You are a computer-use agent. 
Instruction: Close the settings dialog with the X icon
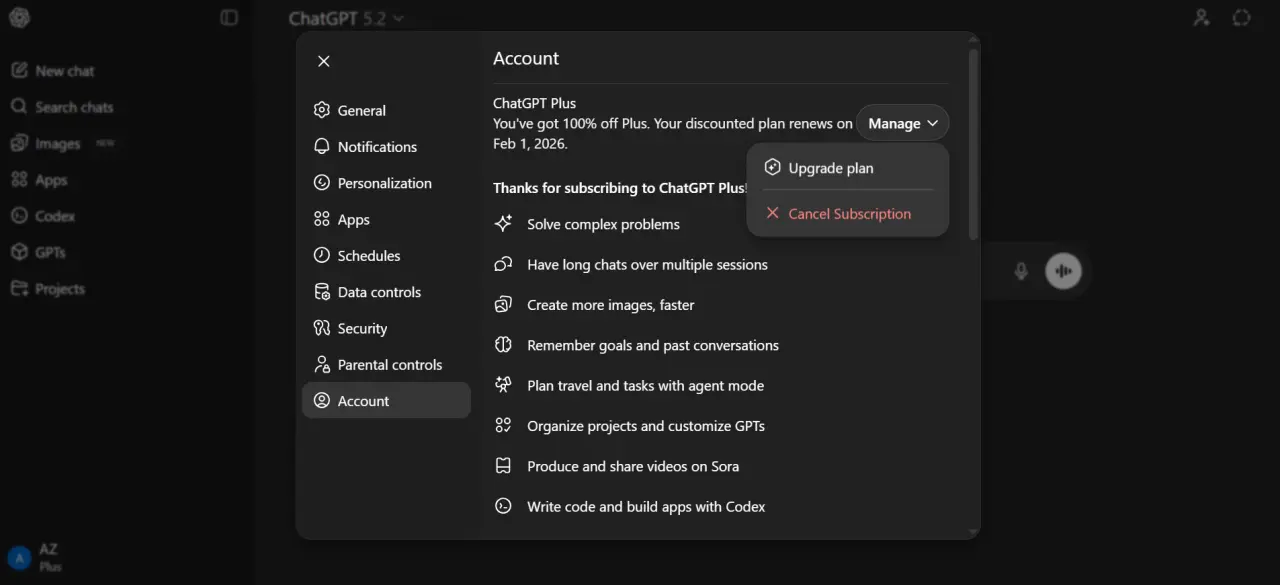(323, 61)
